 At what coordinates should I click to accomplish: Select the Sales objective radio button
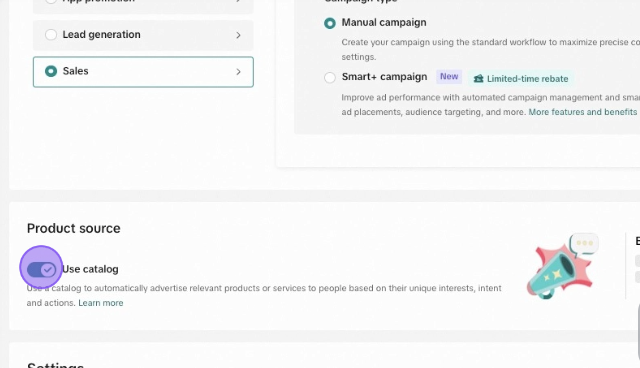click(x=51, y=71)
